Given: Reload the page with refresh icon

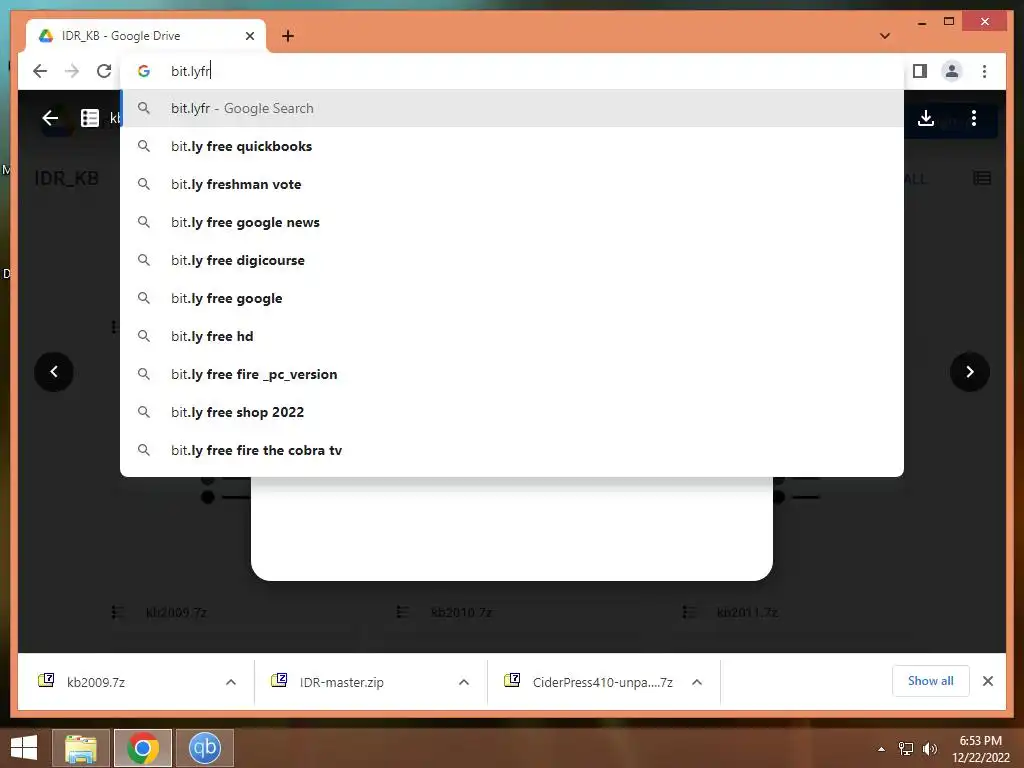Looking at the screenshot, I should [104, 71].
